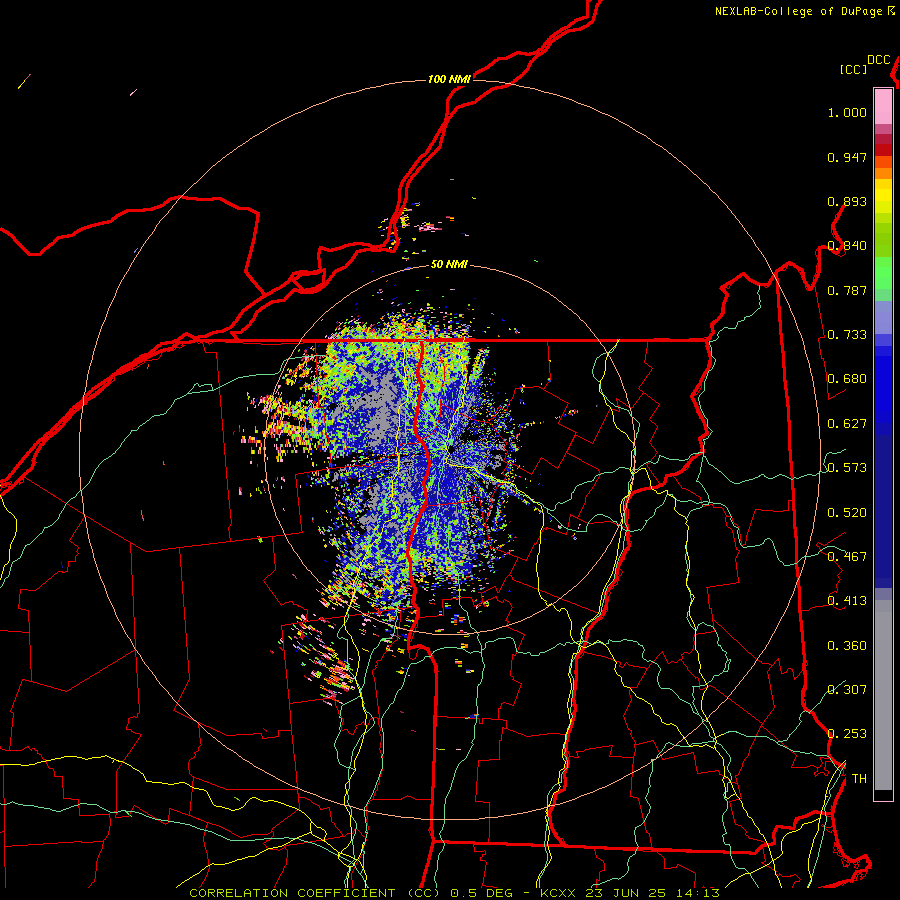Click the 0.413 scale value

(x=847, y=601)
